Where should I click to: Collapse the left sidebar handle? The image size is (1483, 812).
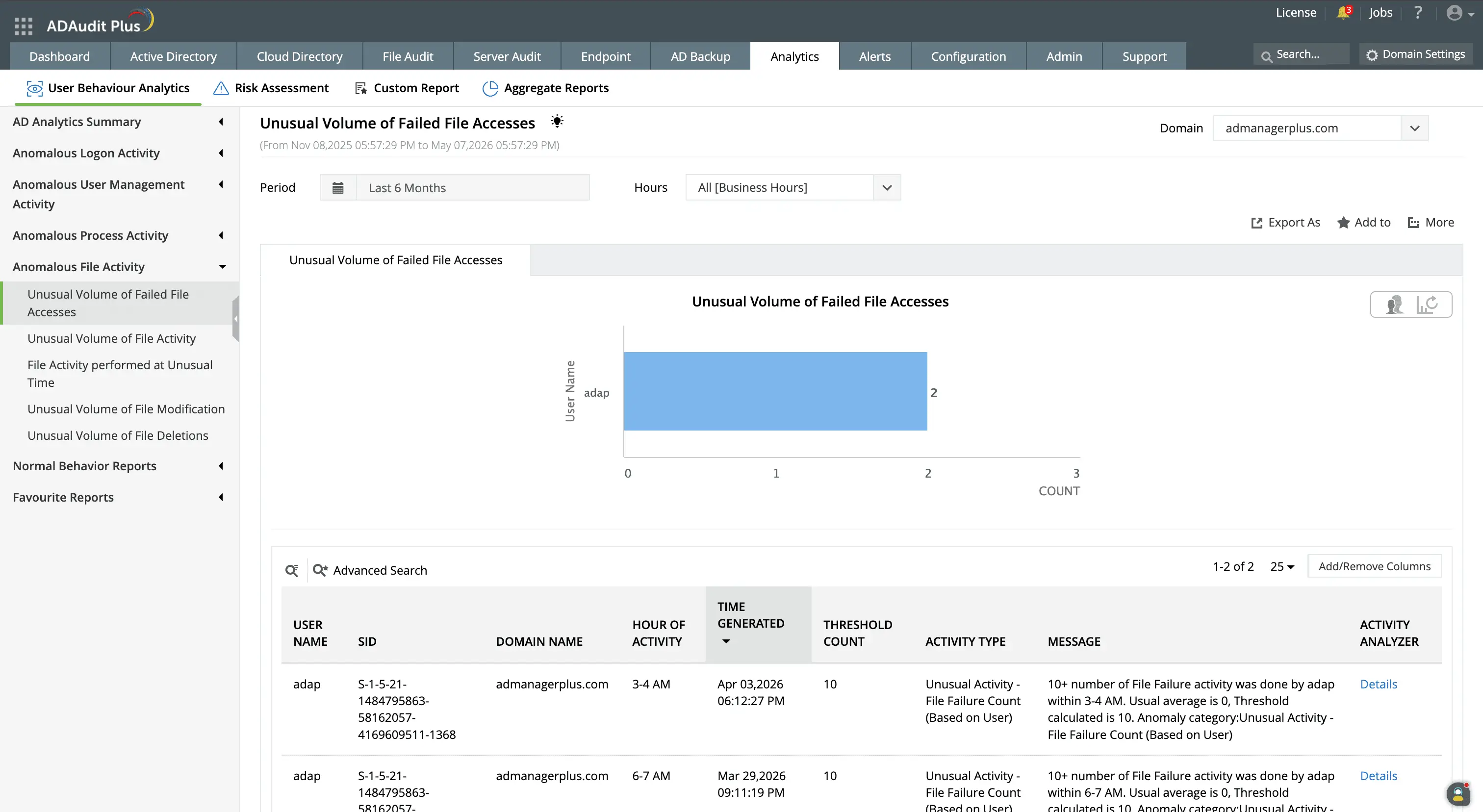[235, 319]
